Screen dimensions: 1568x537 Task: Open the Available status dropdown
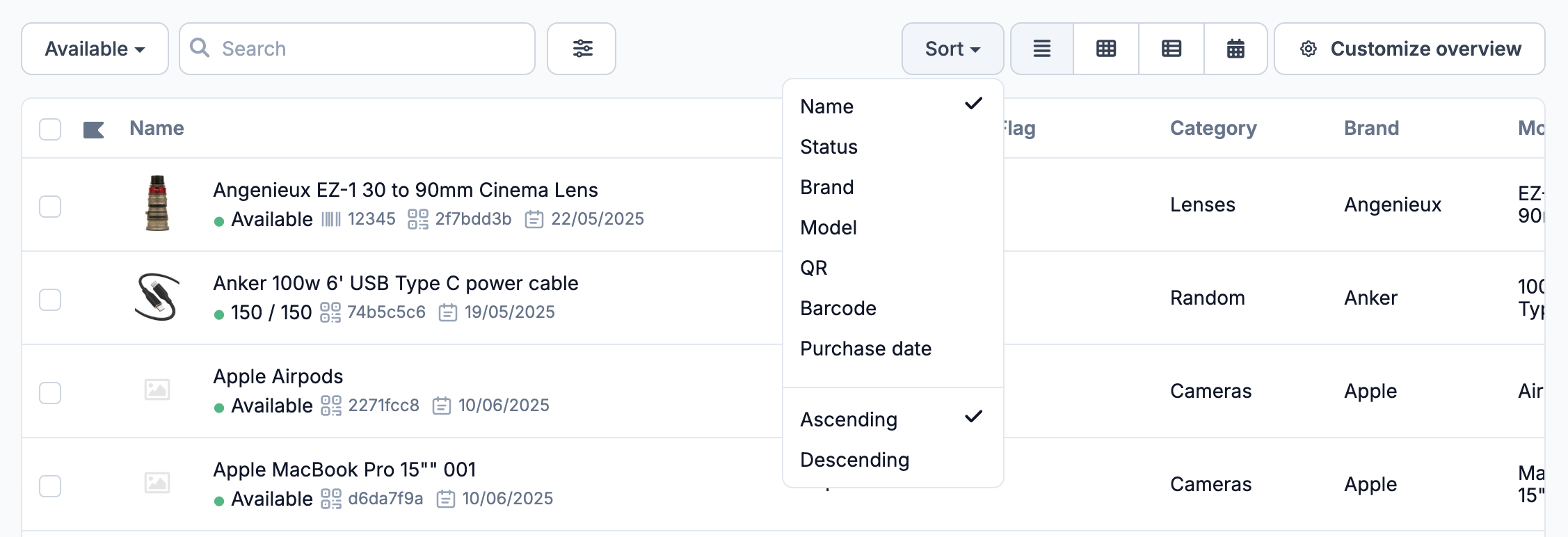click(95, 49)
